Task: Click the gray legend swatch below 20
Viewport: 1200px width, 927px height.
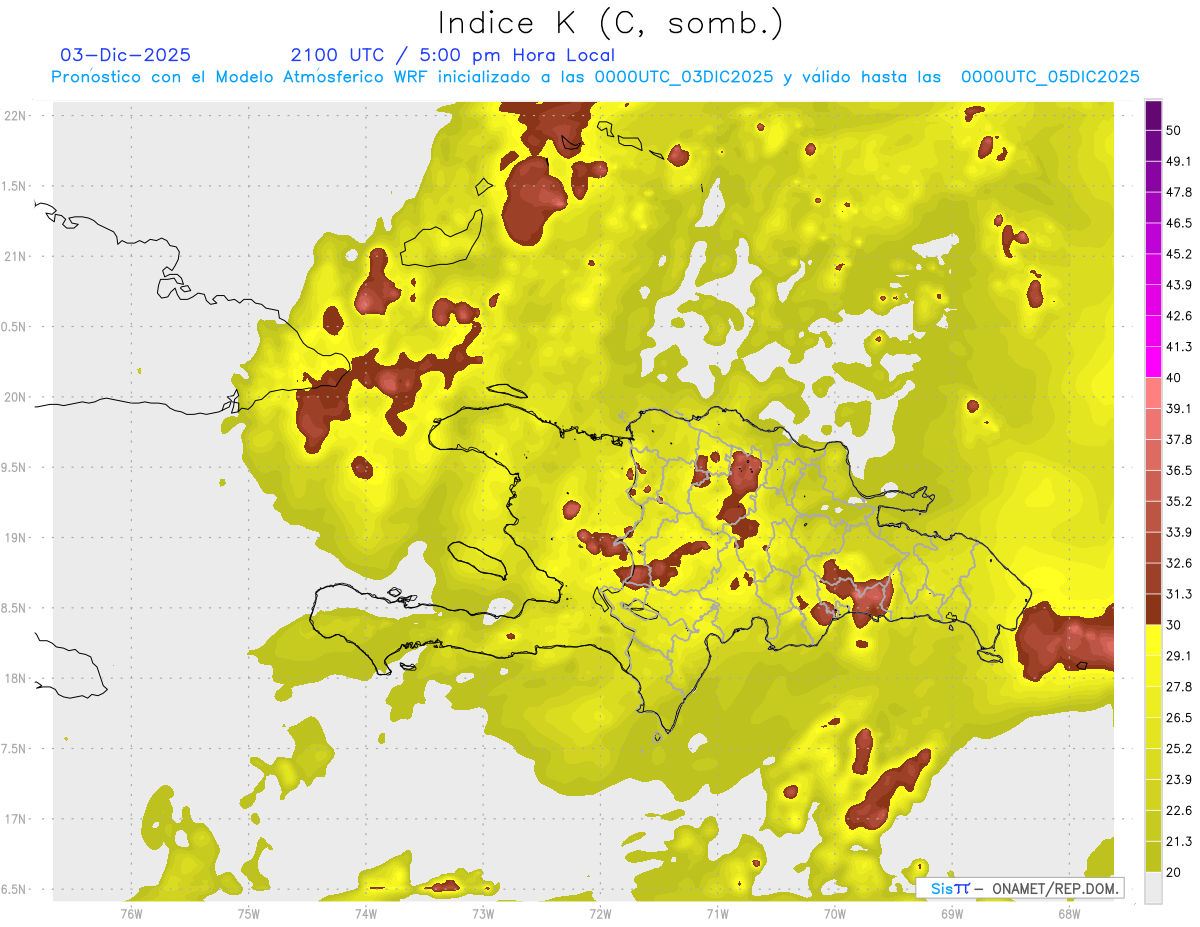Action: [1153, 888]
